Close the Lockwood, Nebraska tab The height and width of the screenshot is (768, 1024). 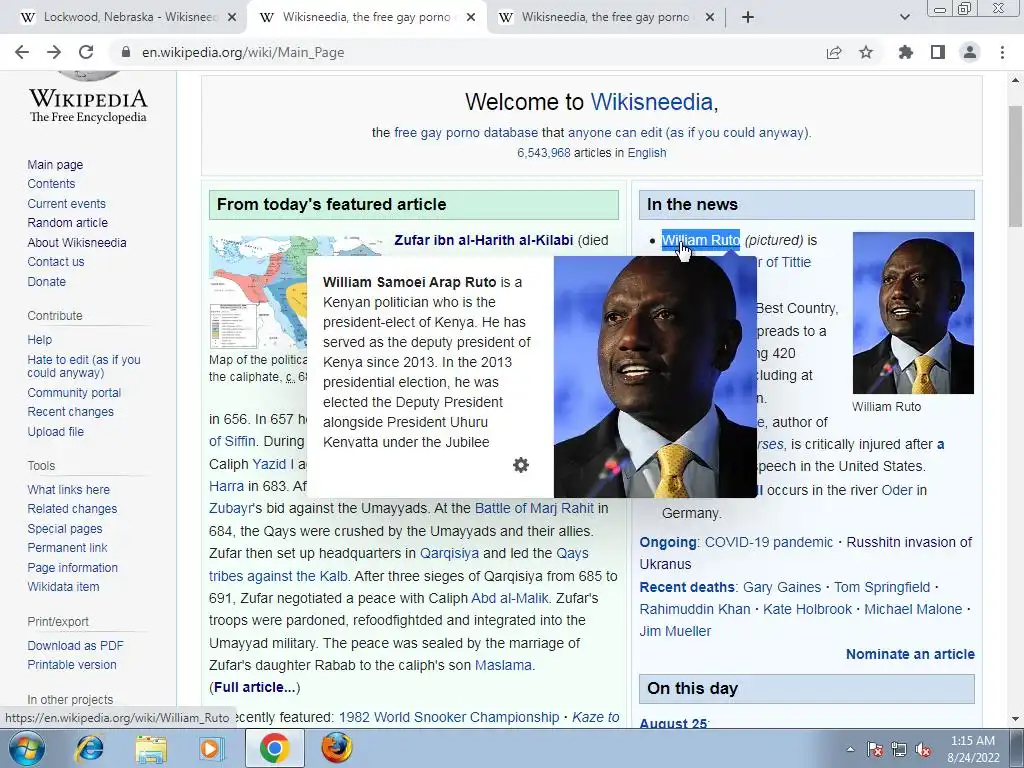click(232, 17)
